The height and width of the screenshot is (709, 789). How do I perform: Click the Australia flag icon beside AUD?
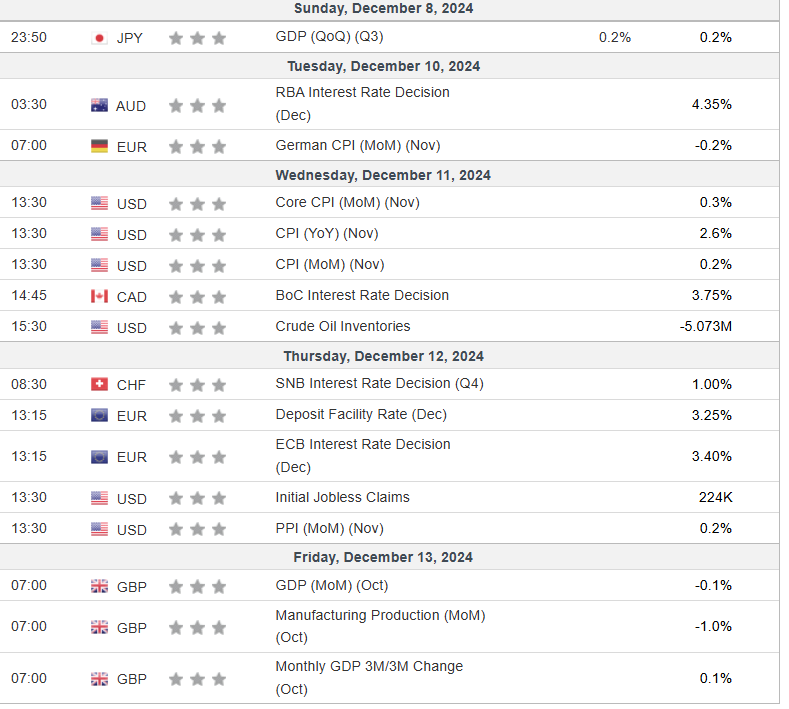[99, 105]
